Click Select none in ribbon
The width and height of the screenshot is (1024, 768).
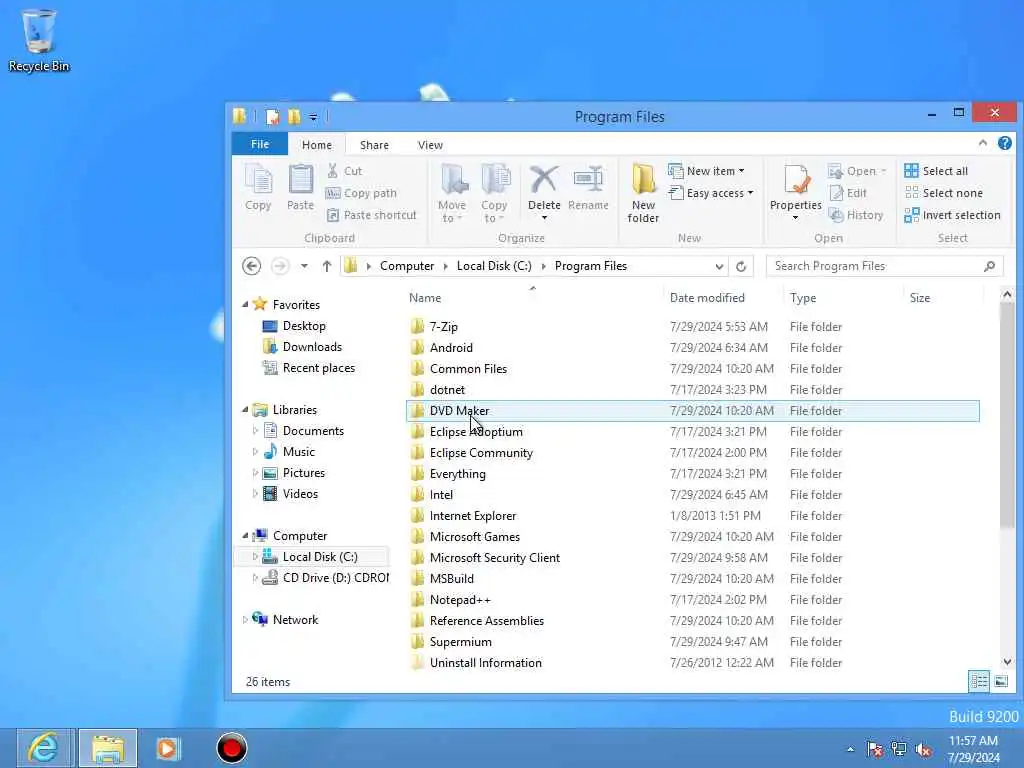click(x=944, y=193)
